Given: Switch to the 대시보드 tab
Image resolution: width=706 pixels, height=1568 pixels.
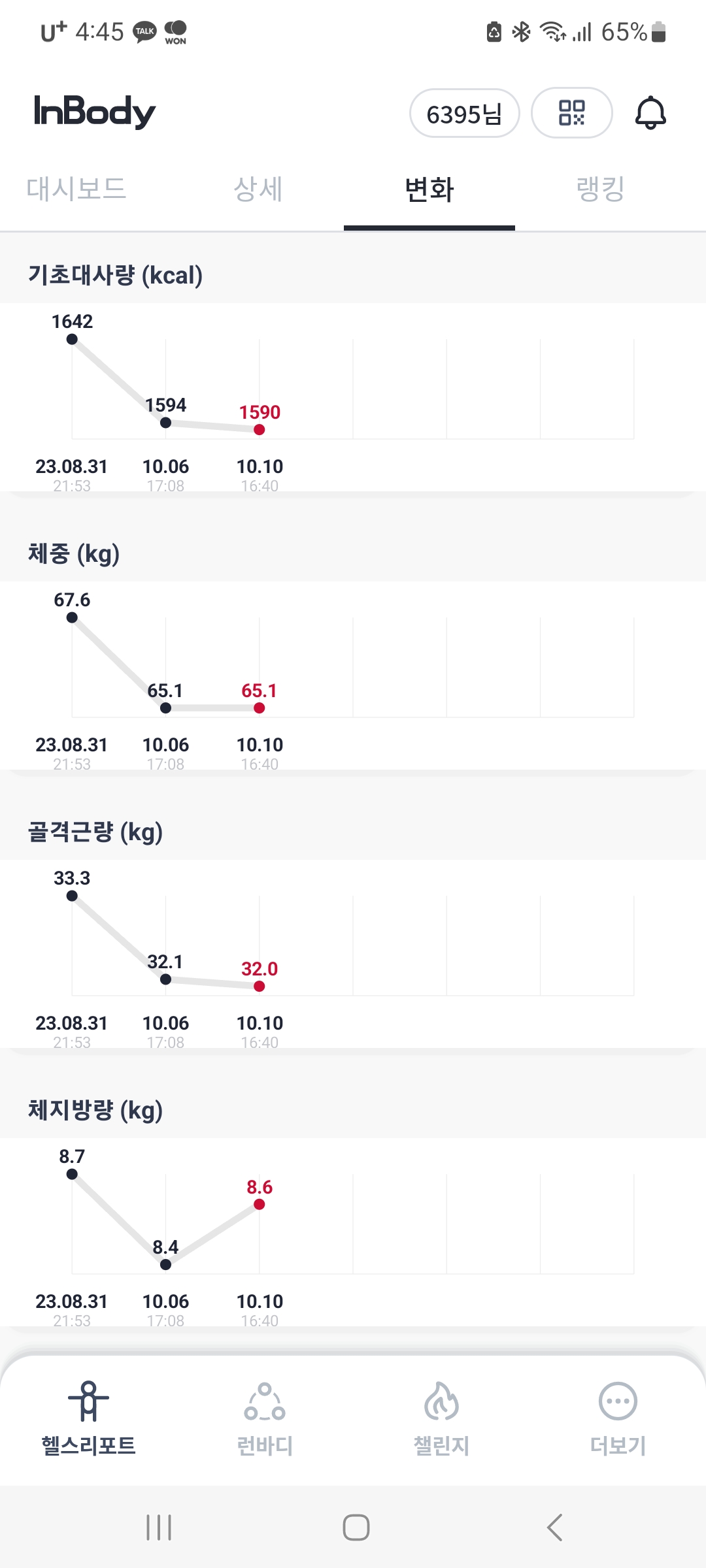Looking at the screenshot, I should coord(76,189).
